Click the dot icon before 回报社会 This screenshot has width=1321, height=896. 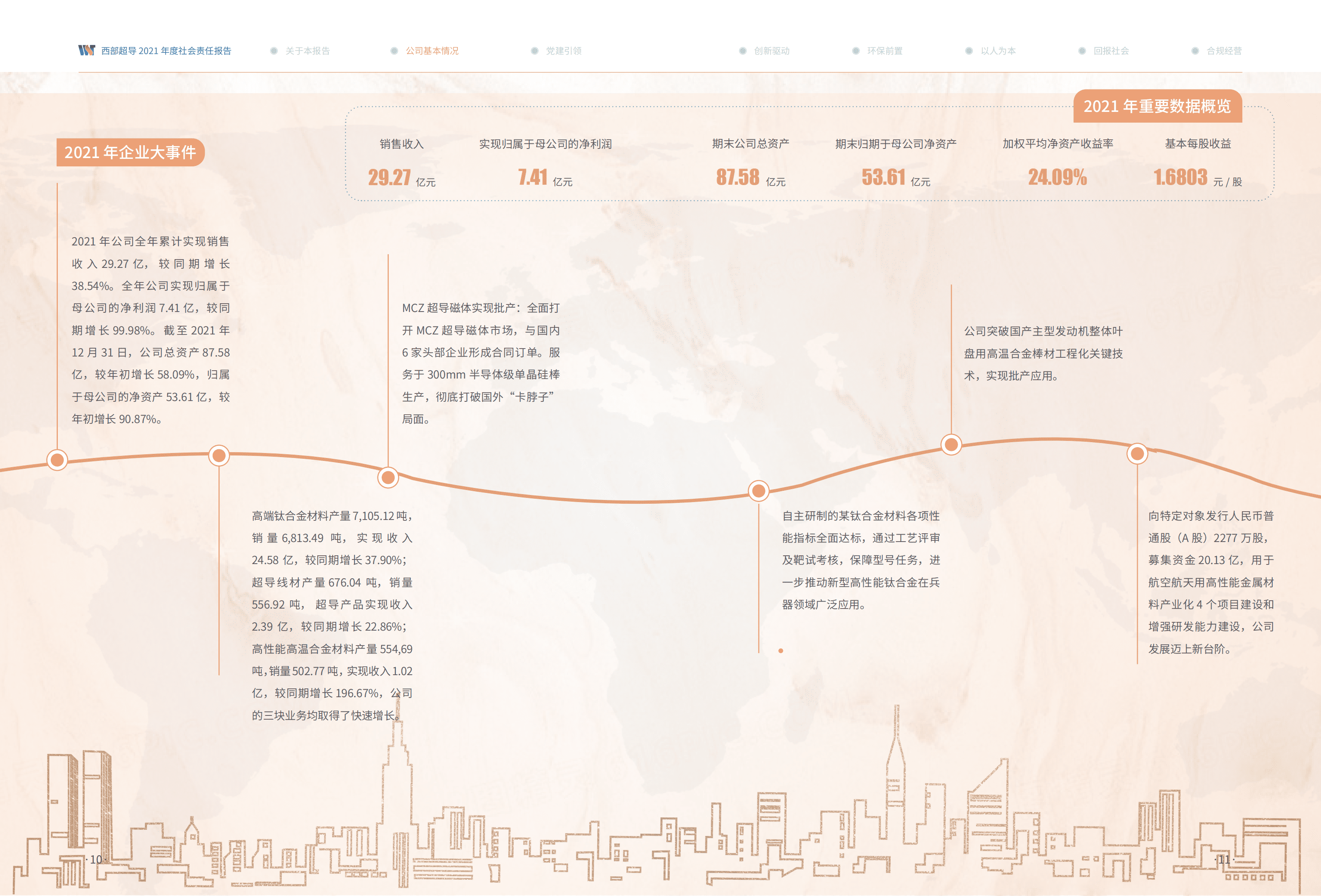(x=1082, y=51)
